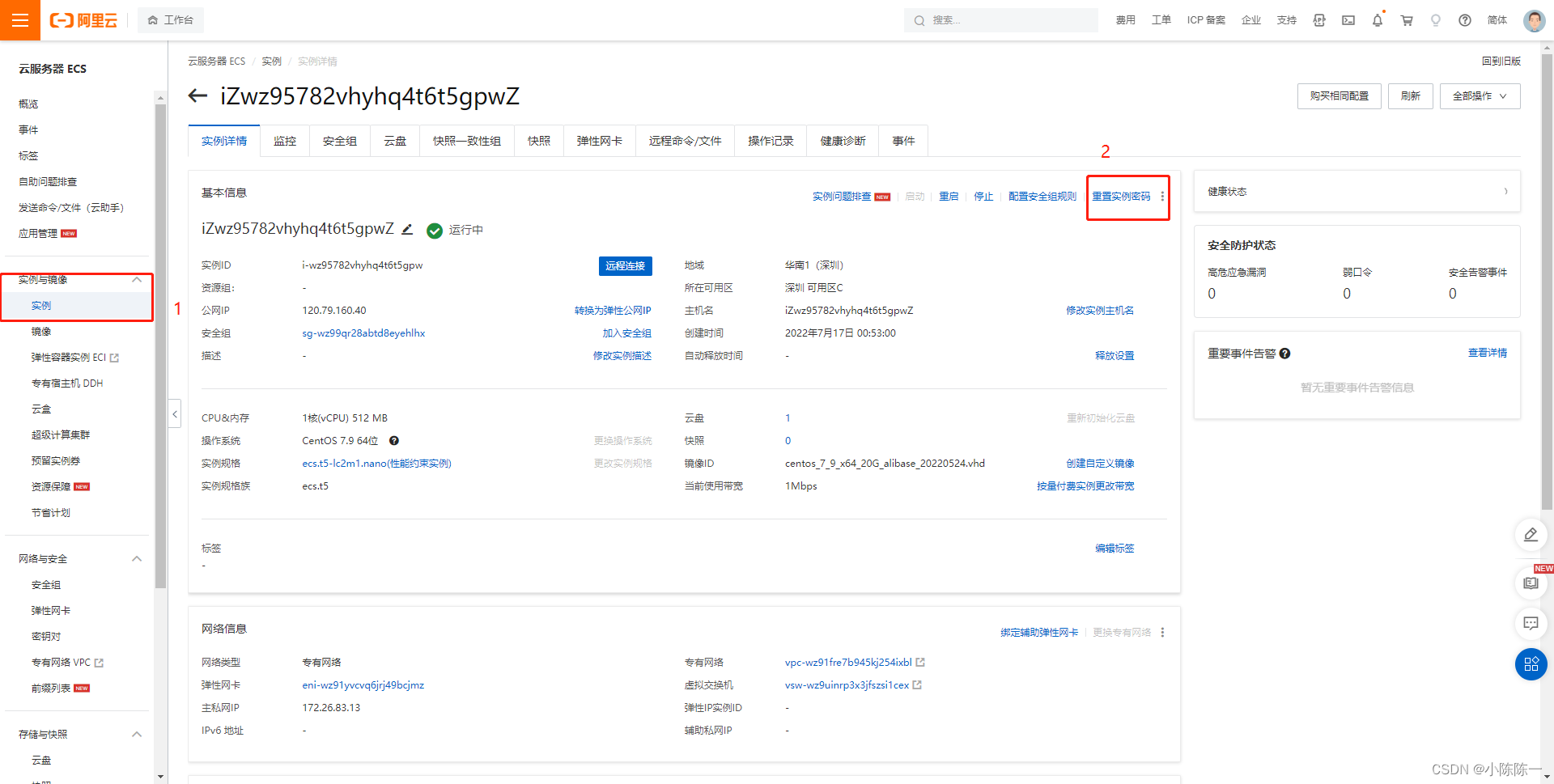Open the 弹性网卡 tab
The width and height of the screenshot is (1554, 784).
600,141
